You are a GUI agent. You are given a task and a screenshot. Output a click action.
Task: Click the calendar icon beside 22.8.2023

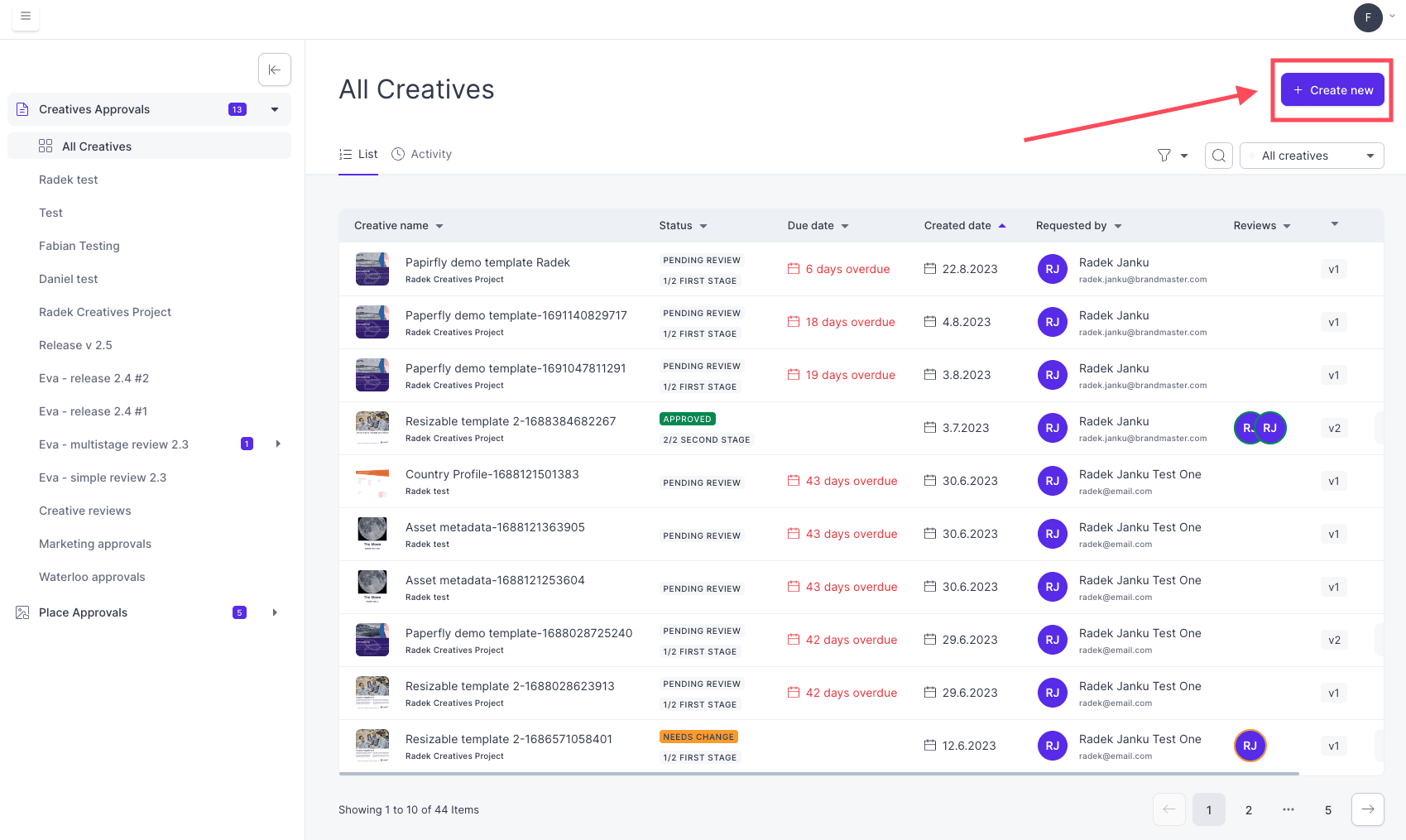(x=929, y=269)
